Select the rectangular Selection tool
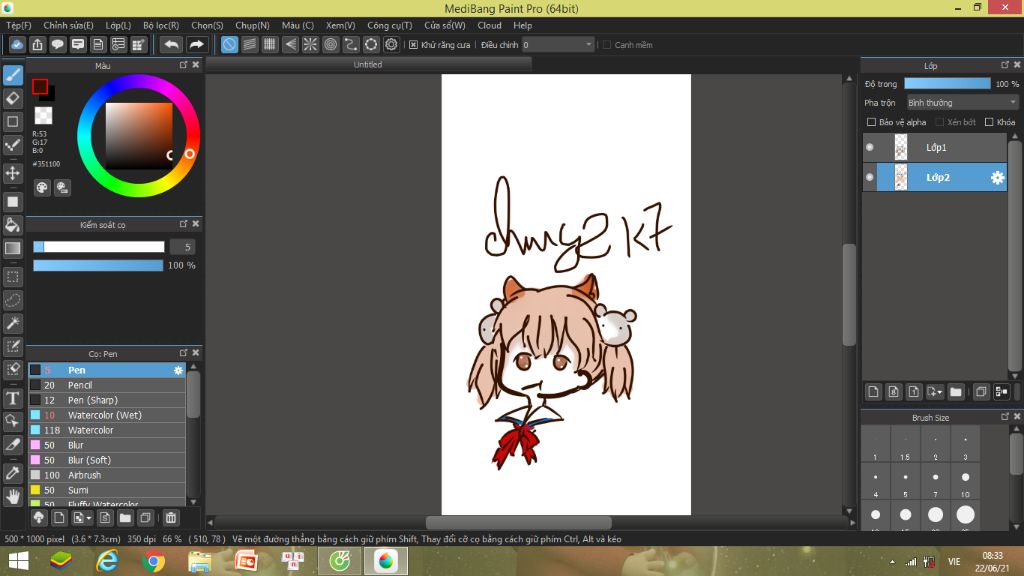Image resolution: width=1024 pixels, height=576 pixels. (13, 277)
